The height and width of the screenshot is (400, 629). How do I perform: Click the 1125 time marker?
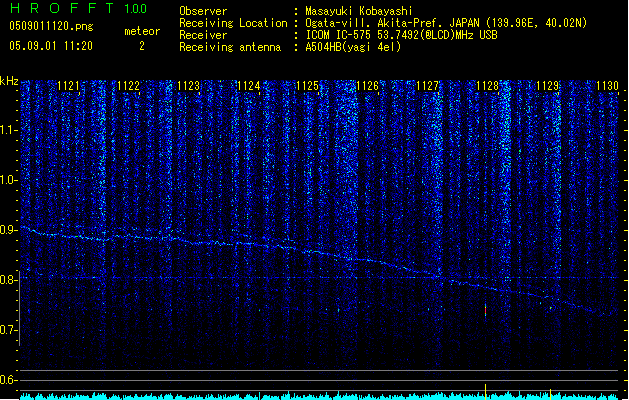[x=308, y=86]
